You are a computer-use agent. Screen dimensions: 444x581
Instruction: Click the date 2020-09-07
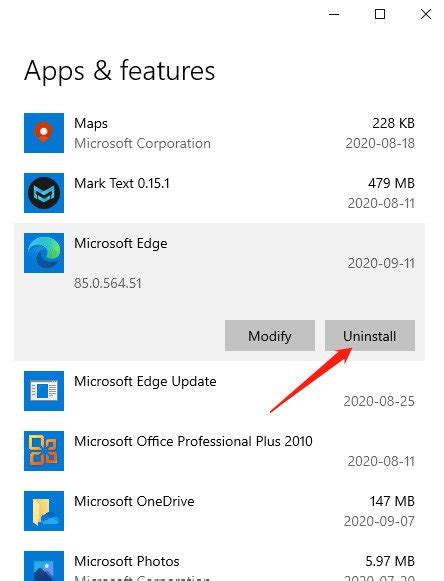[379, 521]
